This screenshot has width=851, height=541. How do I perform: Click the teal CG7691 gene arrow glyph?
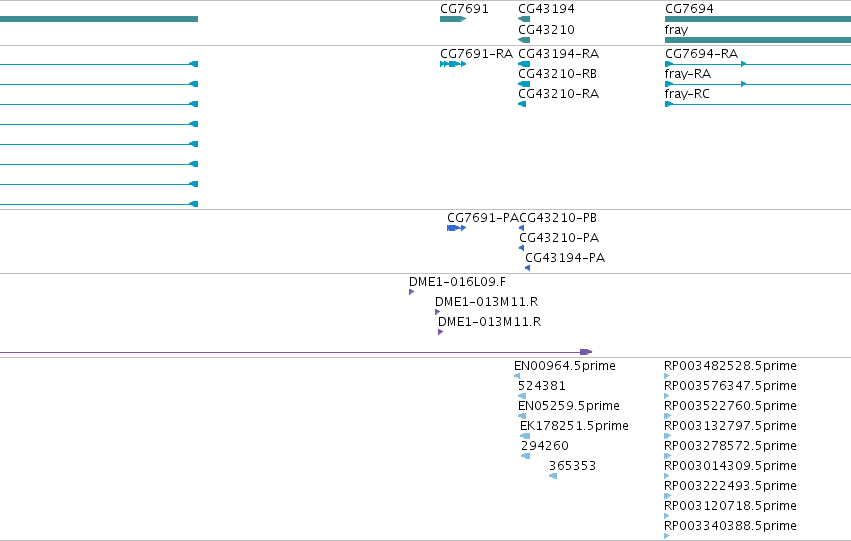click(453, 19)
